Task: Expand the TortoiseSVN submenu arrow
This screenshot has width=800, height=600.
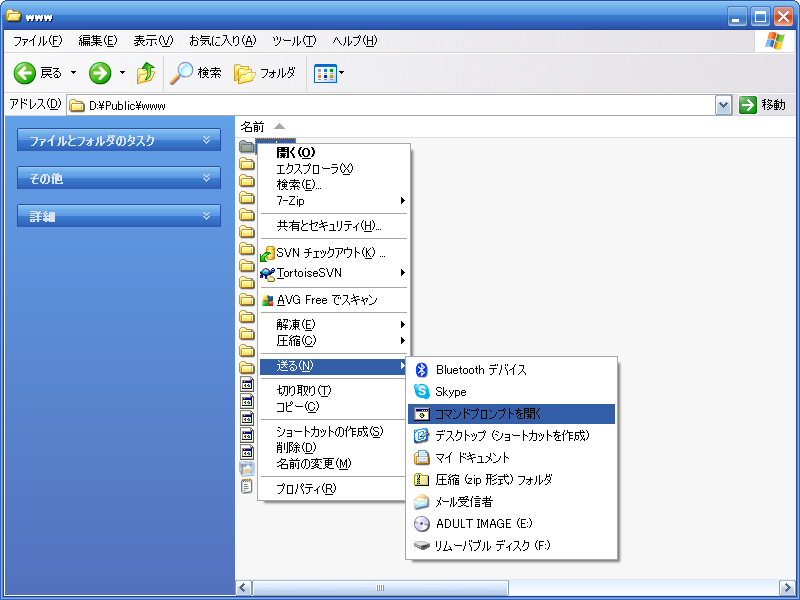Action: point(403,272)
